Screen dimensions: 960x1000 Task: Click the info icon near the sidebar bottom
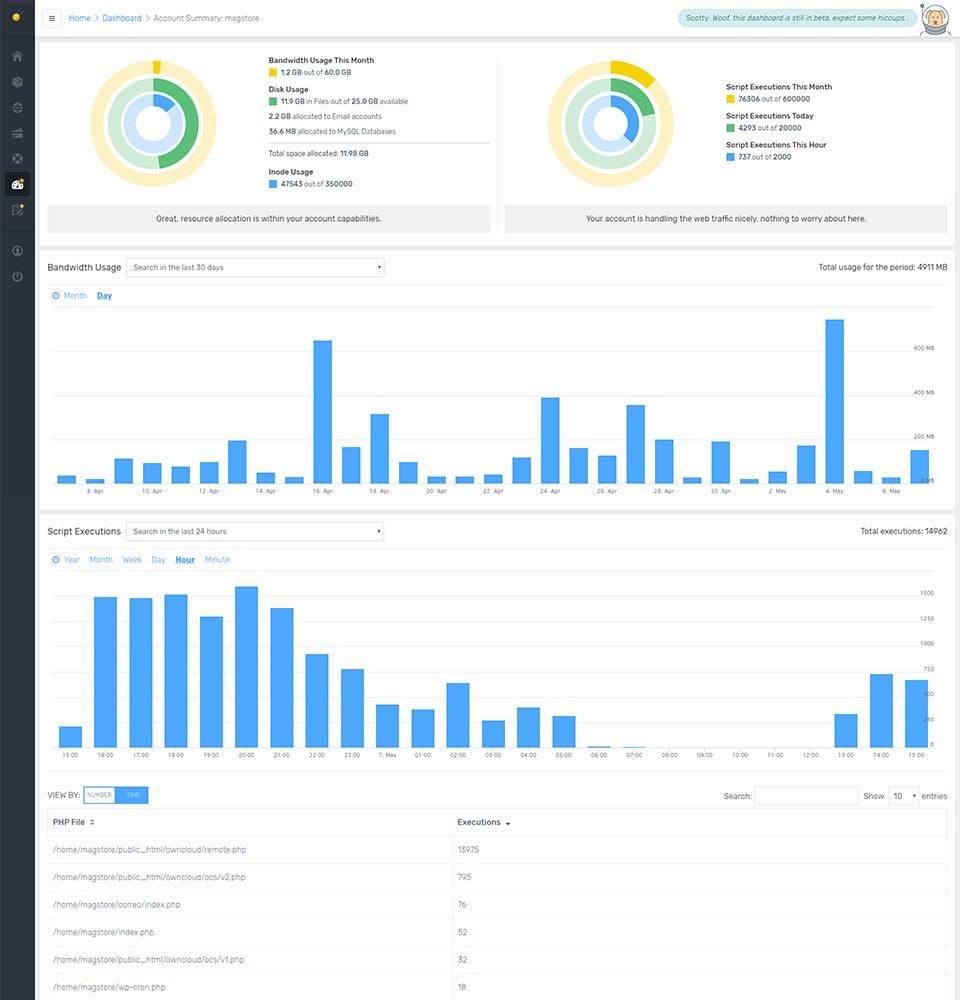pyautogui.click(x=17, y=251)
